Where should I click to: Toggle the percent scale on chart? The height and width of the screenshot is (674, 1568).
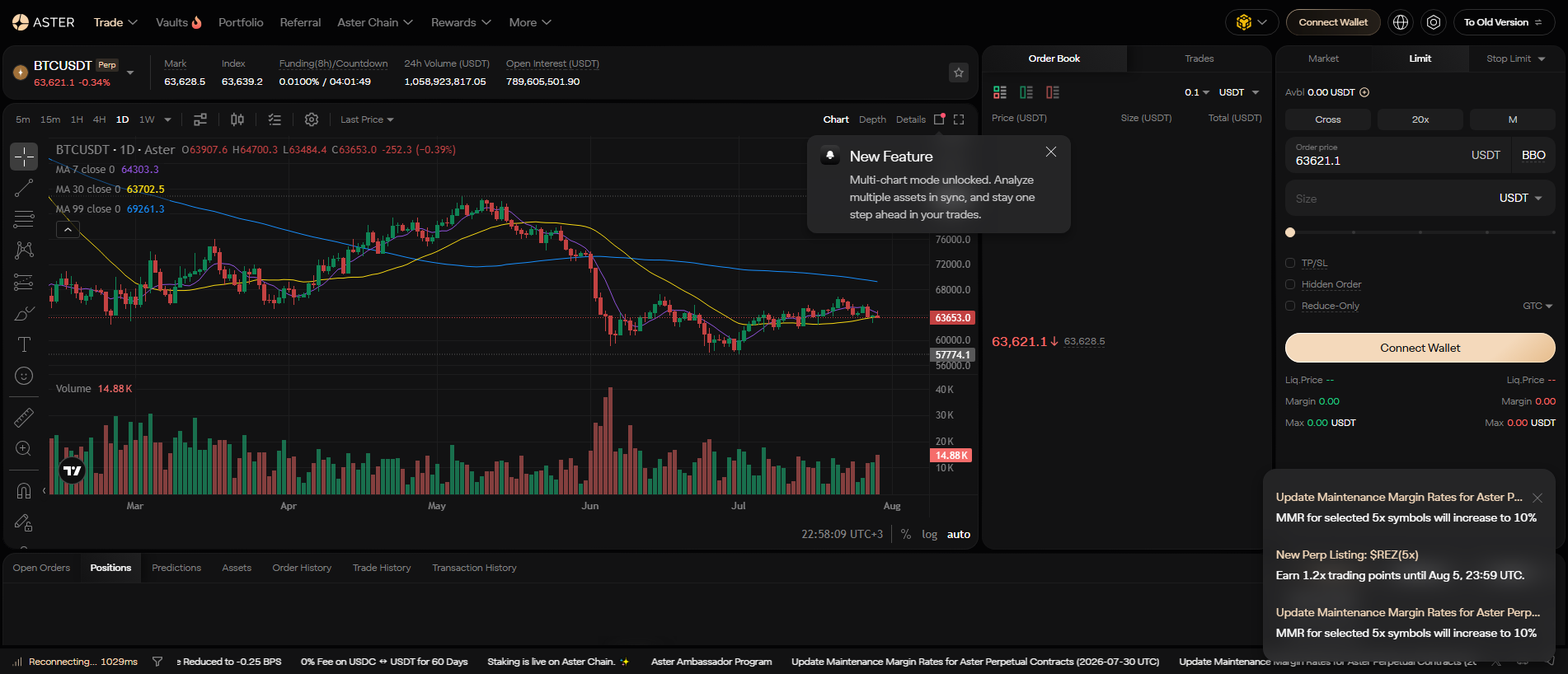click(906, 534)
